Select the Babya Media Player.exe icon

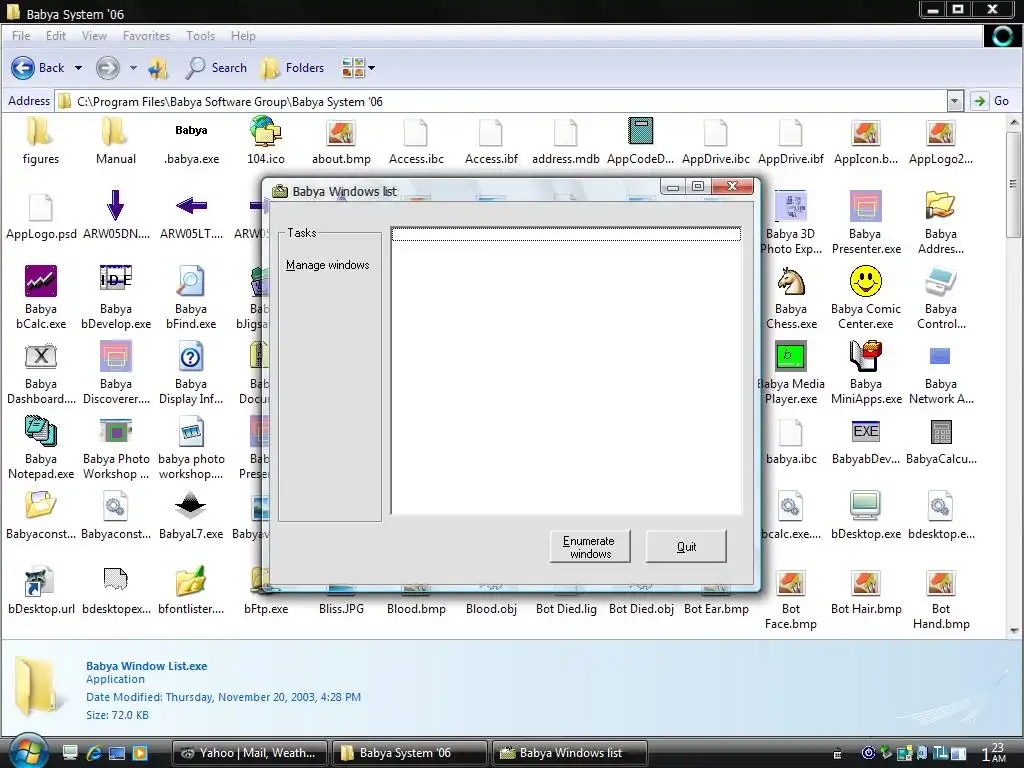[791, 356]
